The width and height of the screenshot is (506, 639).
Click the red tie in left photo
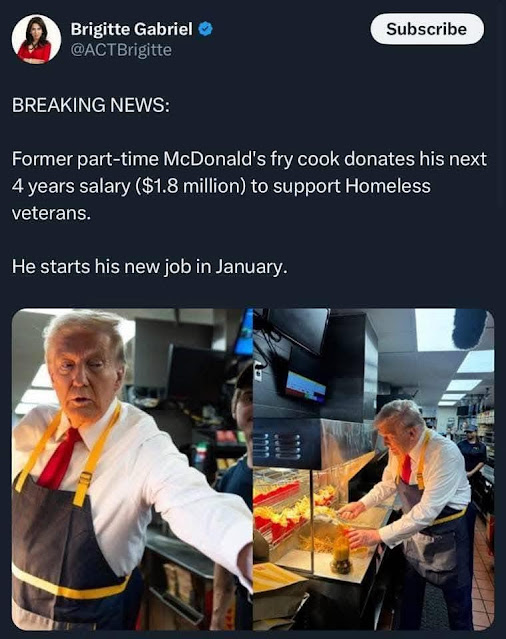pyautogui.click(x=59, y=458)
